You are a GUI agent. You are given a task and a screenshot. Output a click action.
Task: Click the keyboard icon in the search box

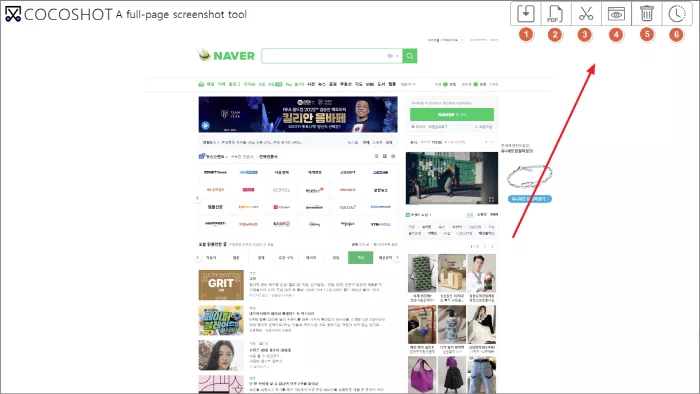pyautogui.click(x=390, y=56)
